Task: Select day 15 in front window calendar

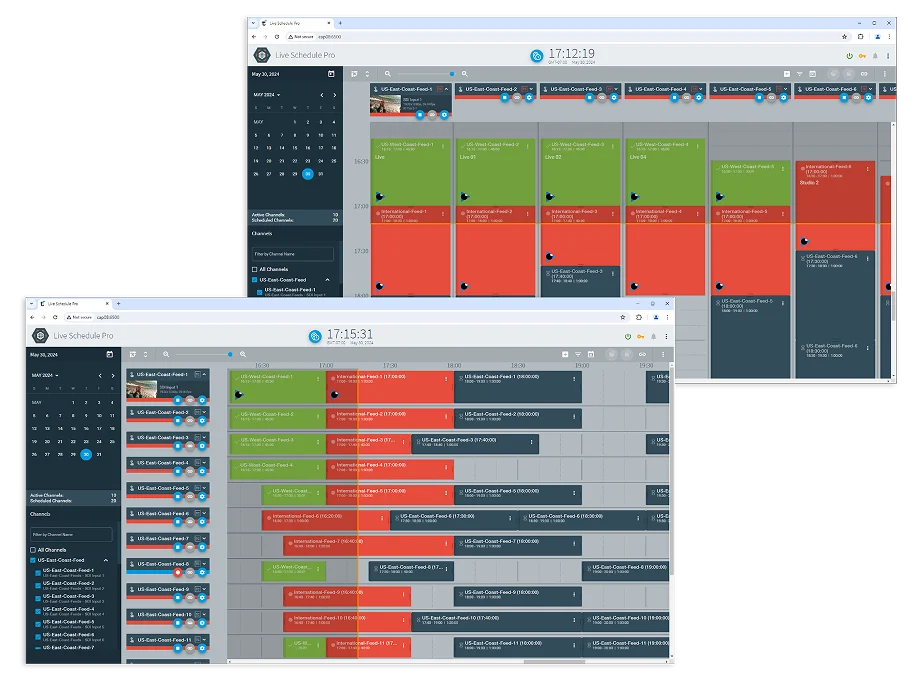Action: (73, 429)
